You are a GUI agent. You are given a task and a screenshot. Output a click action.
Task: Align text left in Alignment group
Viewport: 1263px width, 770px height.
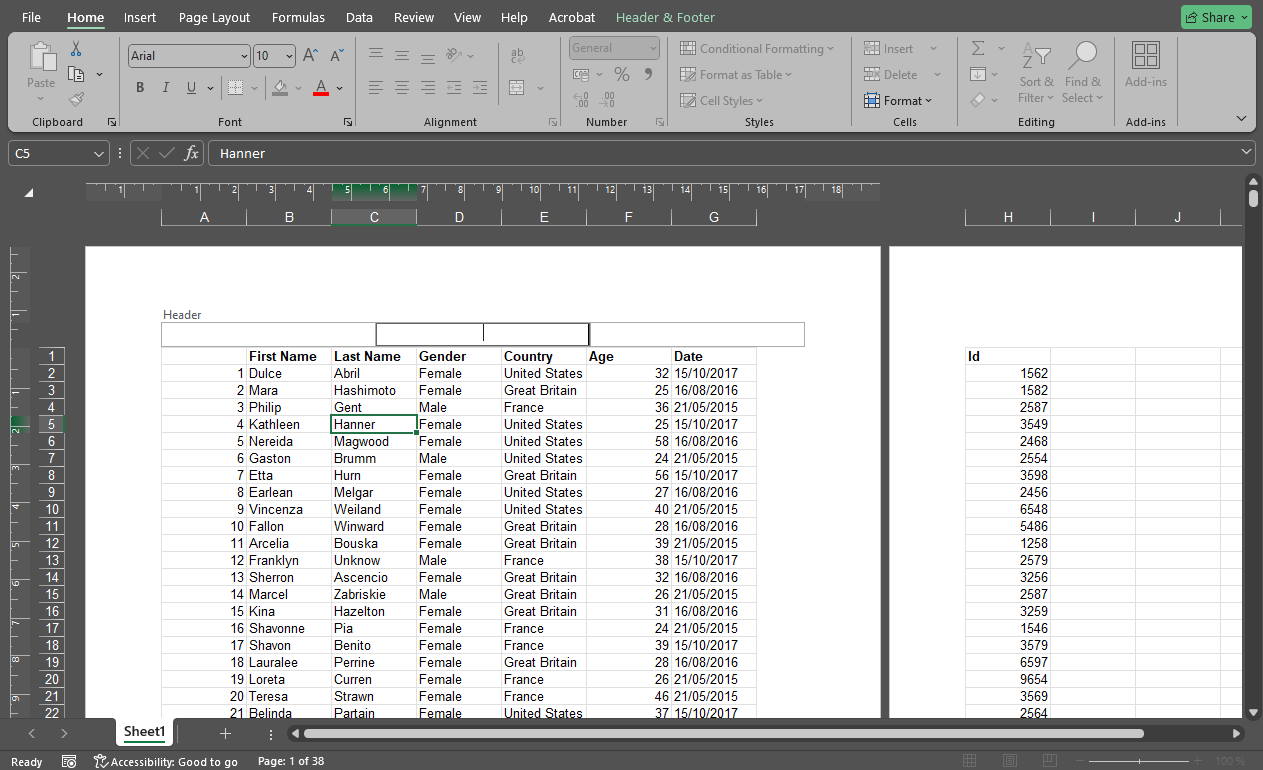point(376,88)
